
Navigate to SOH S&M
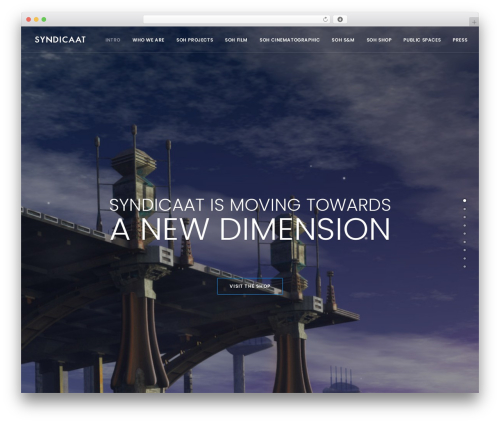pyautogui.click(x=343, y=40)
